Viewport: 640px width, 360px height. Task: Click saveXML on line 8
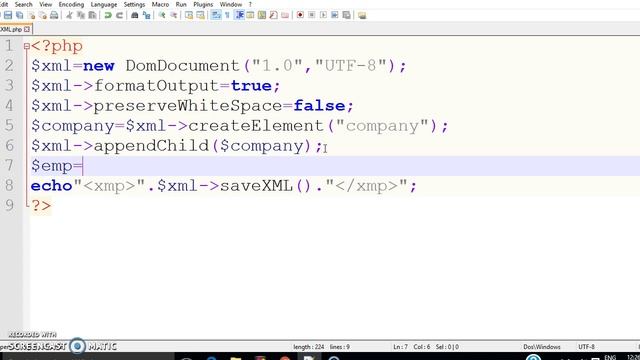pyautogui.click(x=256, y=186)
